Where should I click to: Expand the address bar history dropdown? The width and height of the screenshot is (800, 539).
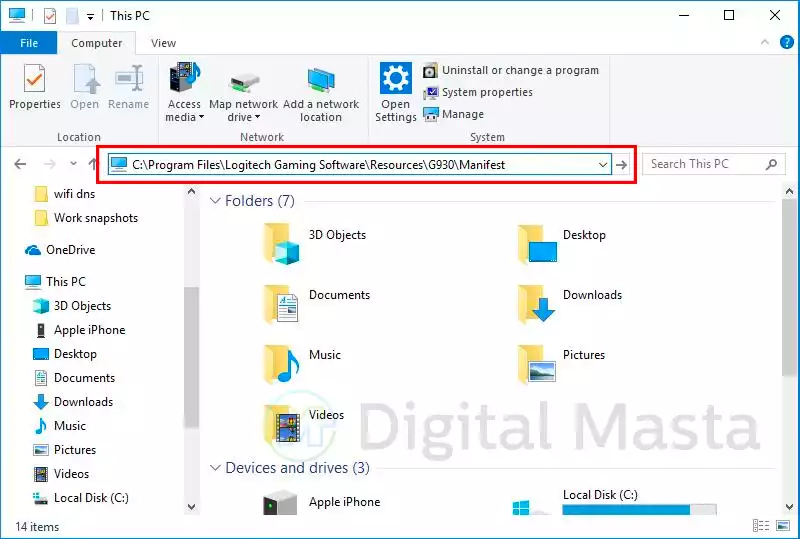[603, 165]
